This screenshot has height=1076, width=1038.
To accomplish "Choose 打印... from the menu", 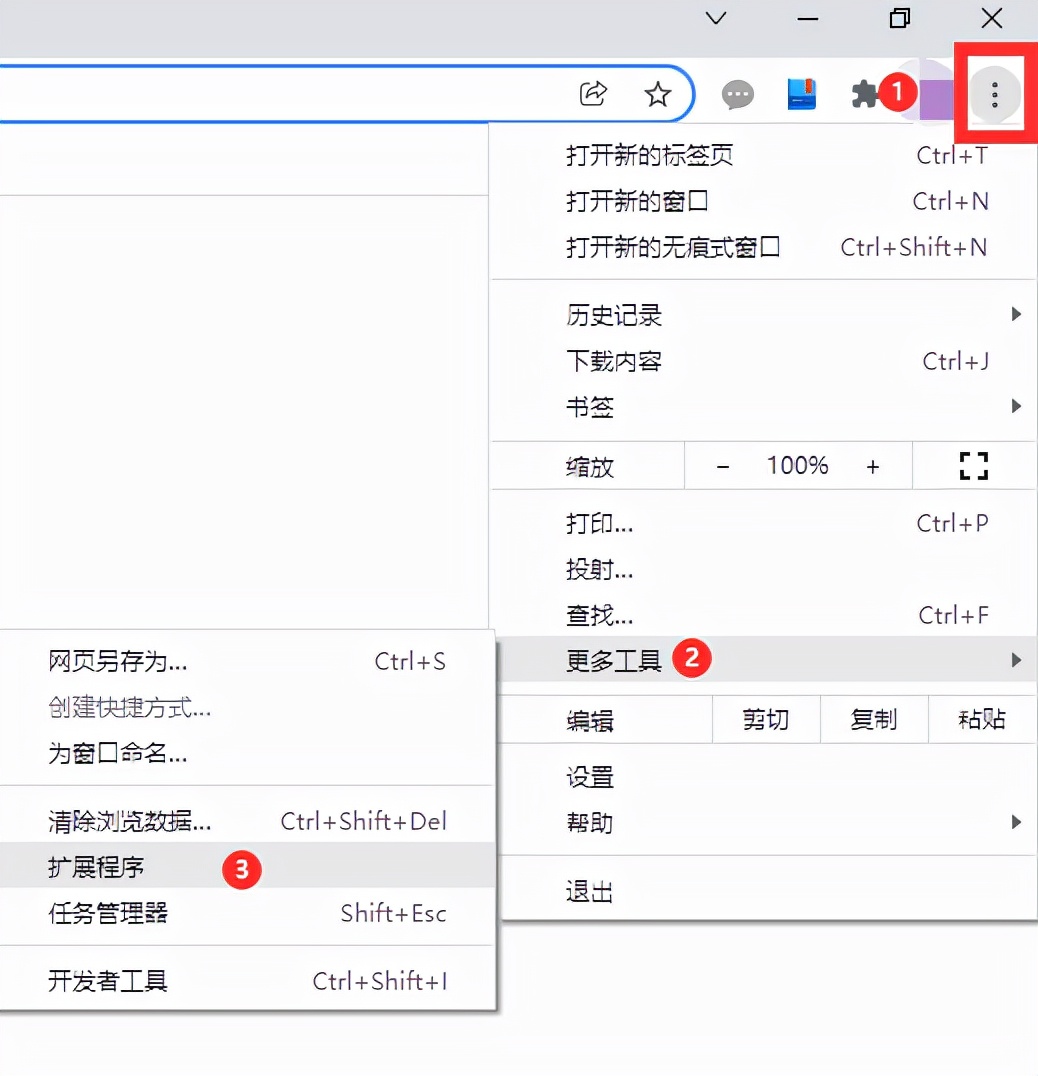I will (x=763, y=524).
